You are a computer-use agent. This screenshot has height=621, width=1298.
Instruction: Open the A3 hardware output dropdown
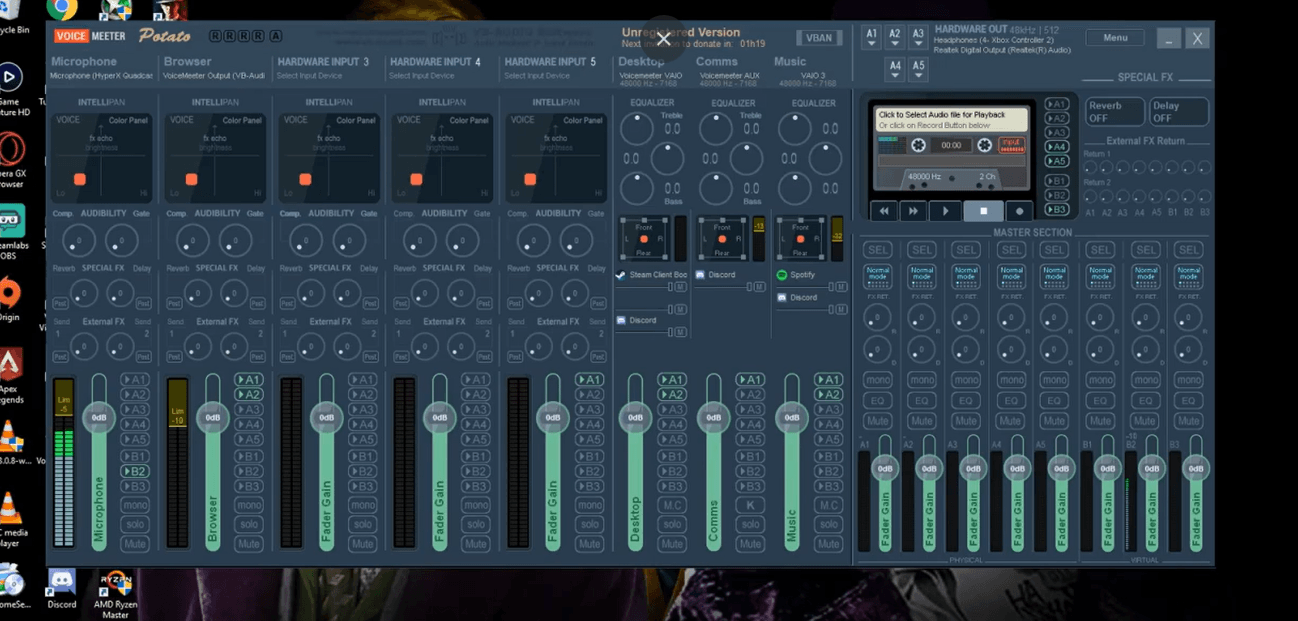point(918,38)
